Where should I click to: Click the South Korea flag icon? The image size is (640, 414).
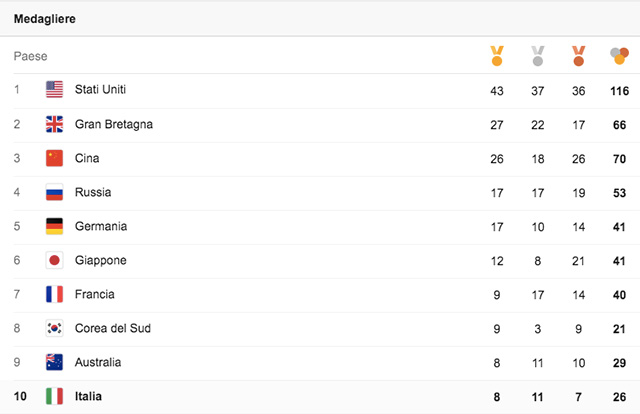[x=55, y=328]
